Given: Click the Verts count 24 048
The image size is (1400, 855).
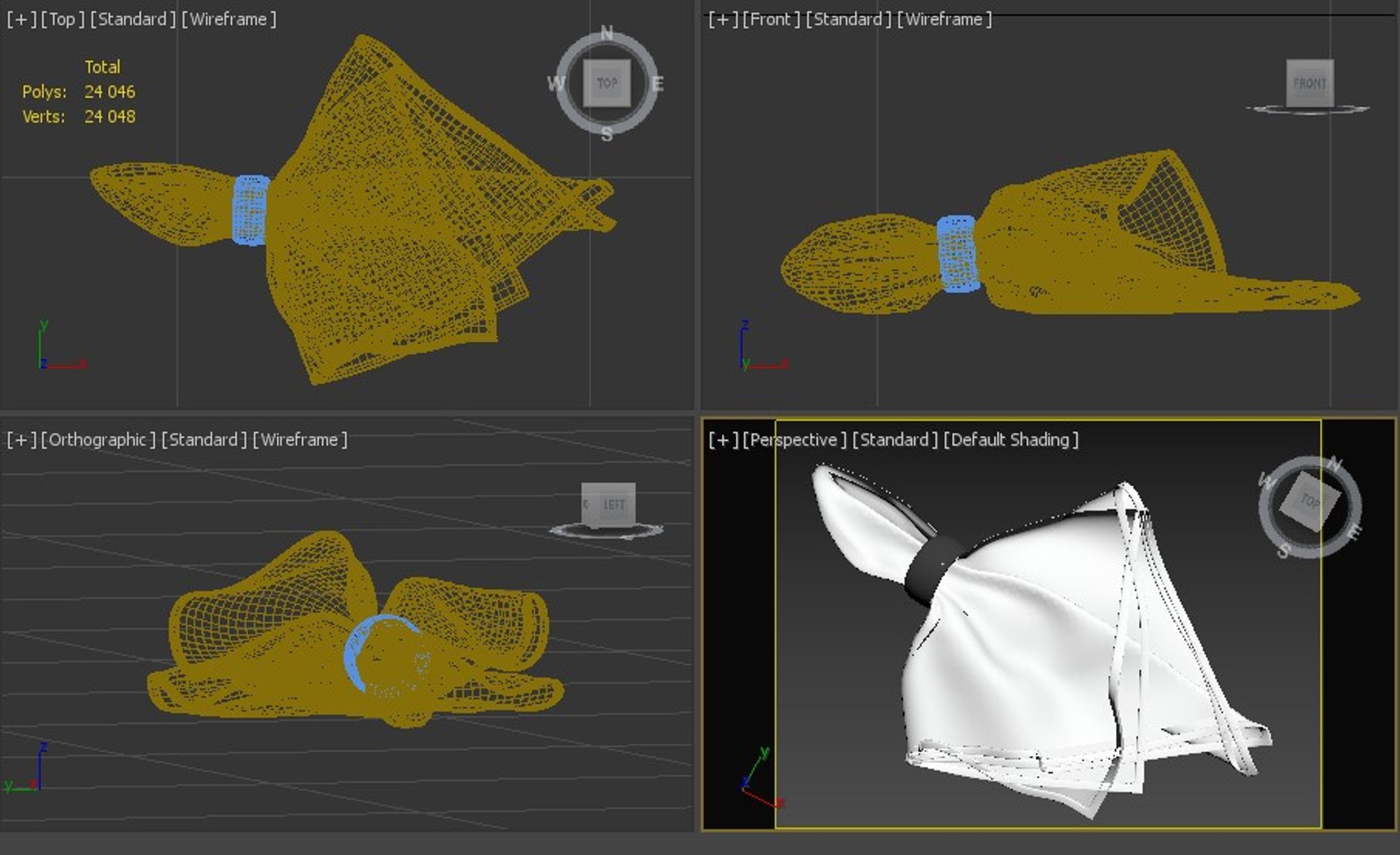Looking at the screenshot, I should click(110, 116).
